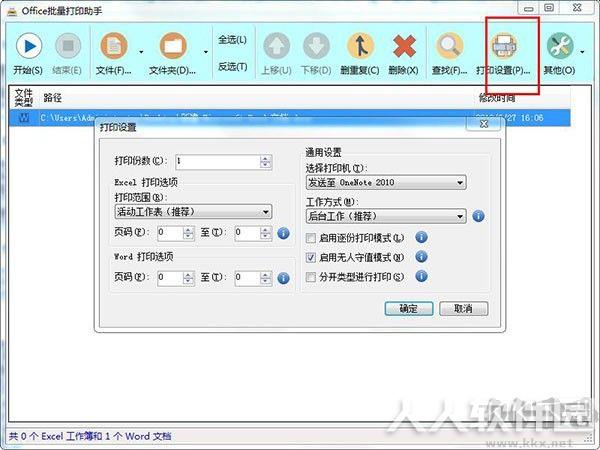This screenshot has width=600, height=450.
Task: Click Word 至 end-page spinner arrows
Action: [266, 278]
